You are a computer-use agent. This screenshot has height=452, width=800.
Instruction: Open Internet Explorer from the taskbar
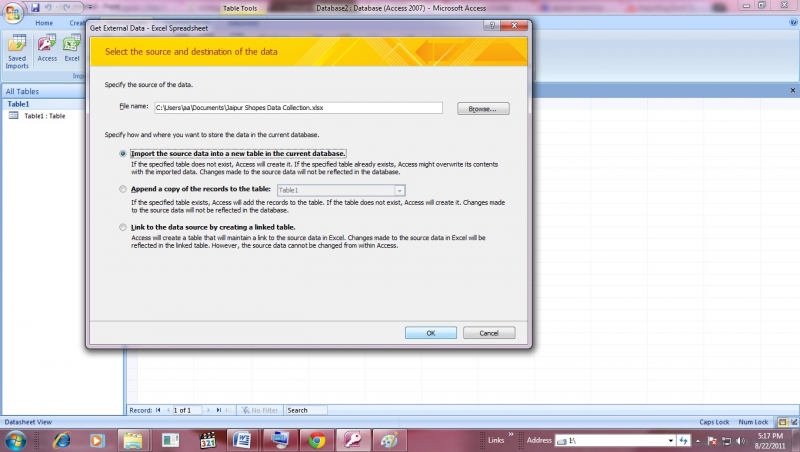[x=61, y=440]
